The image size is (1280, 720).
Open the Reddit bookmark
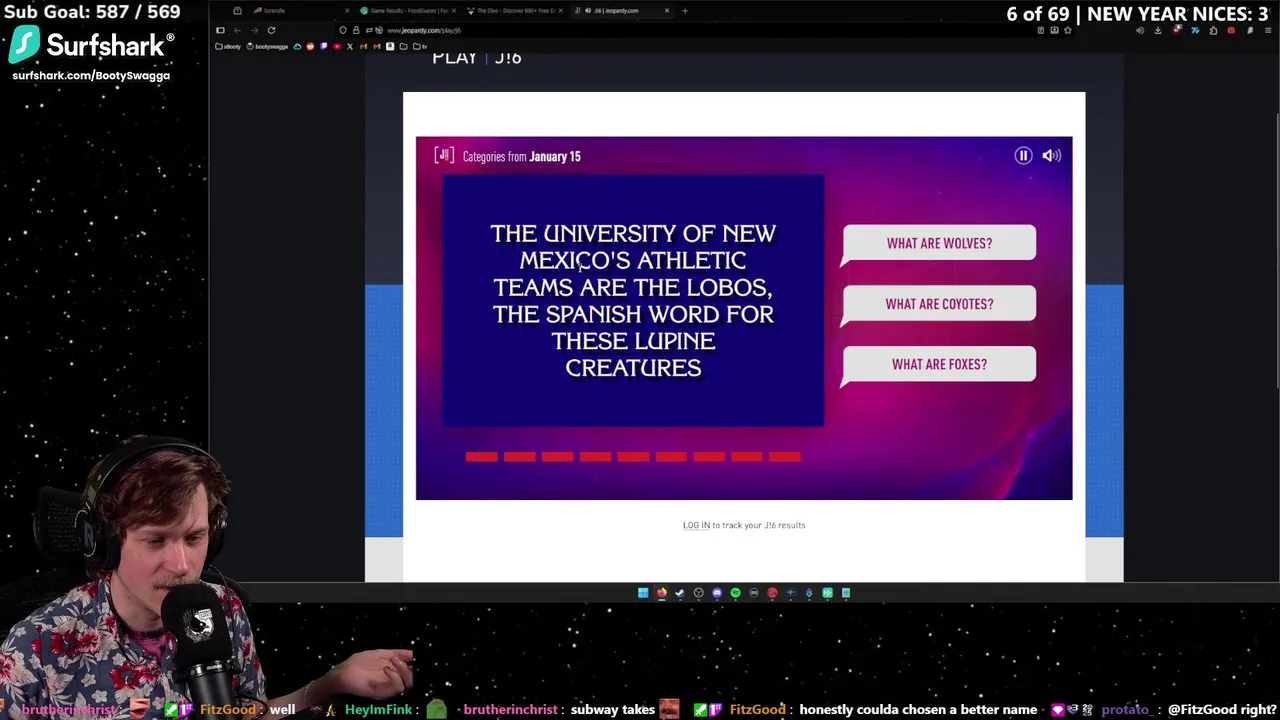[x=310, y=47]
